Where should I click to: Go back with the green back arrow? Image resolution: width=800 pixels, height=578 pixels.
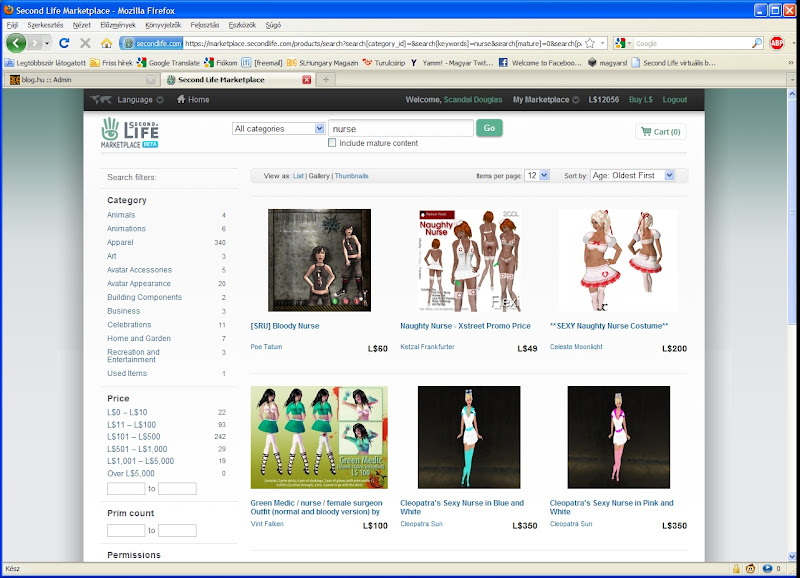[16, 43]
